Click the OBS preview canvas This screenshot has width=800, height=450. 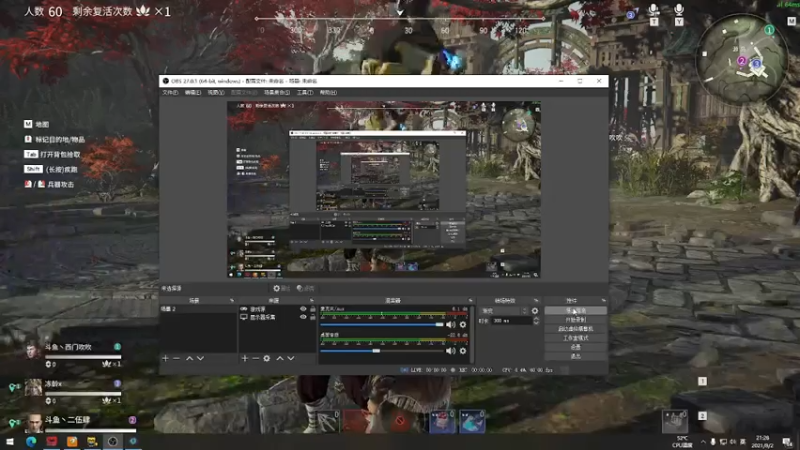[x=384, y=189]
